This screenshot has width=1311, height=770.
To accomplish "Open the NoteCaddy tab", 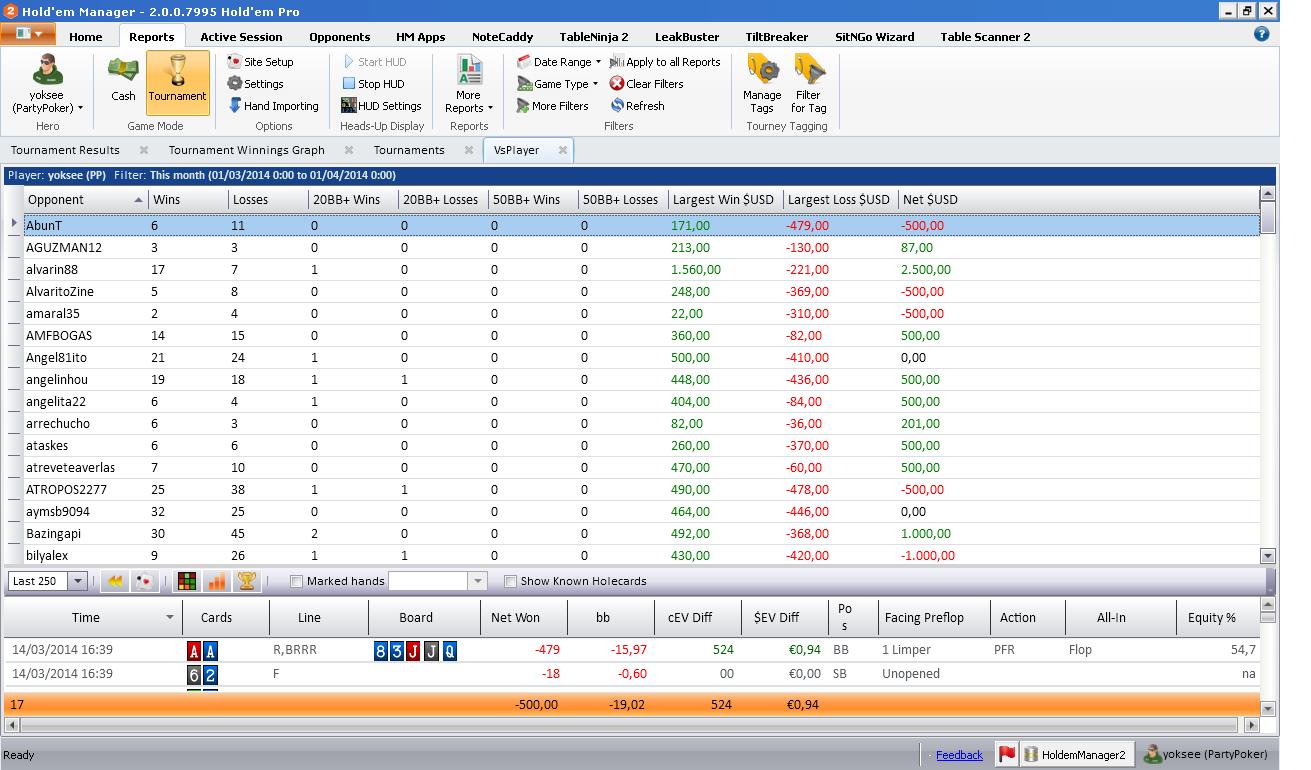I will [x=502, y=37].
